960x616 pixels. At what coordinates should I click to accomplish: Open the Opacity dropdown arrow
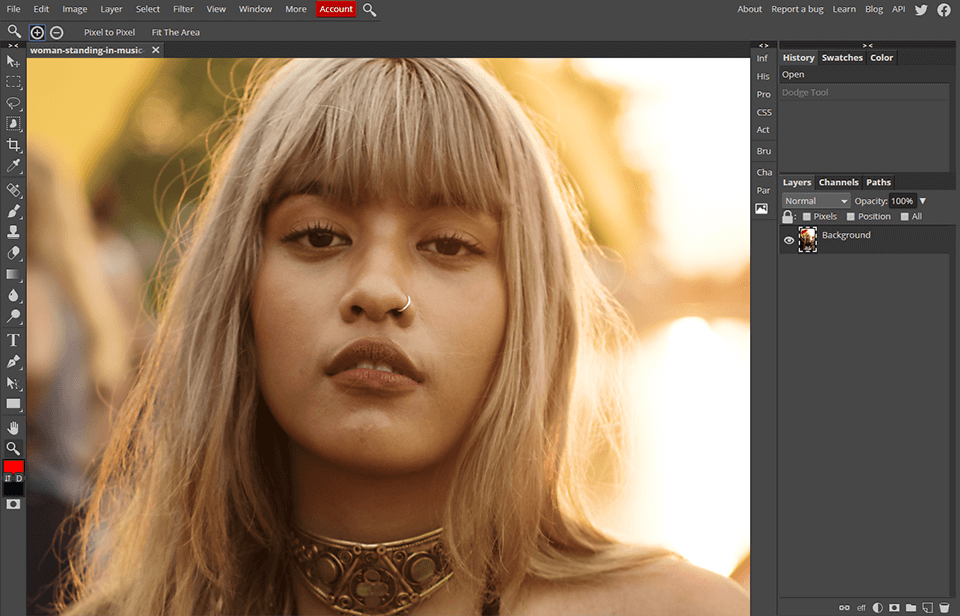pos(924,200)
